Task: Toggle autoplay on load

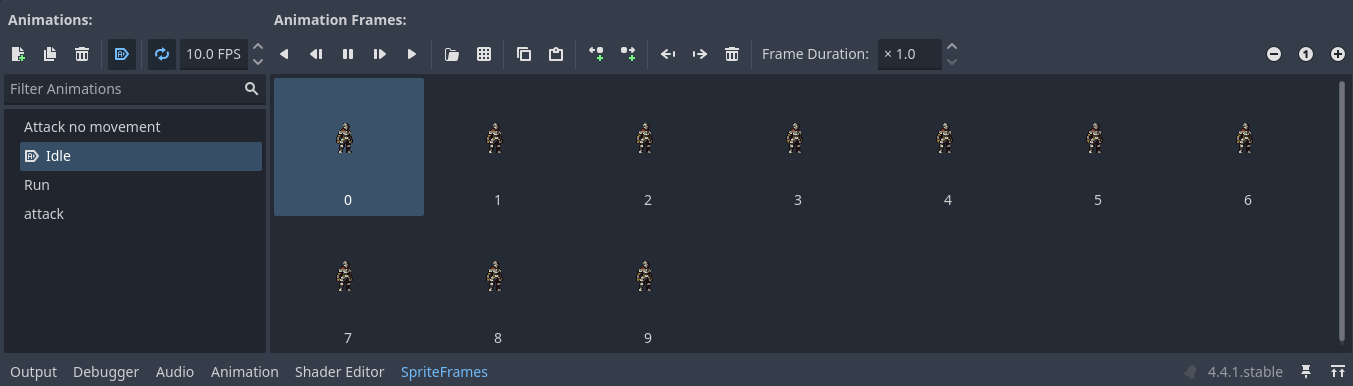Action: pos(122,54)
